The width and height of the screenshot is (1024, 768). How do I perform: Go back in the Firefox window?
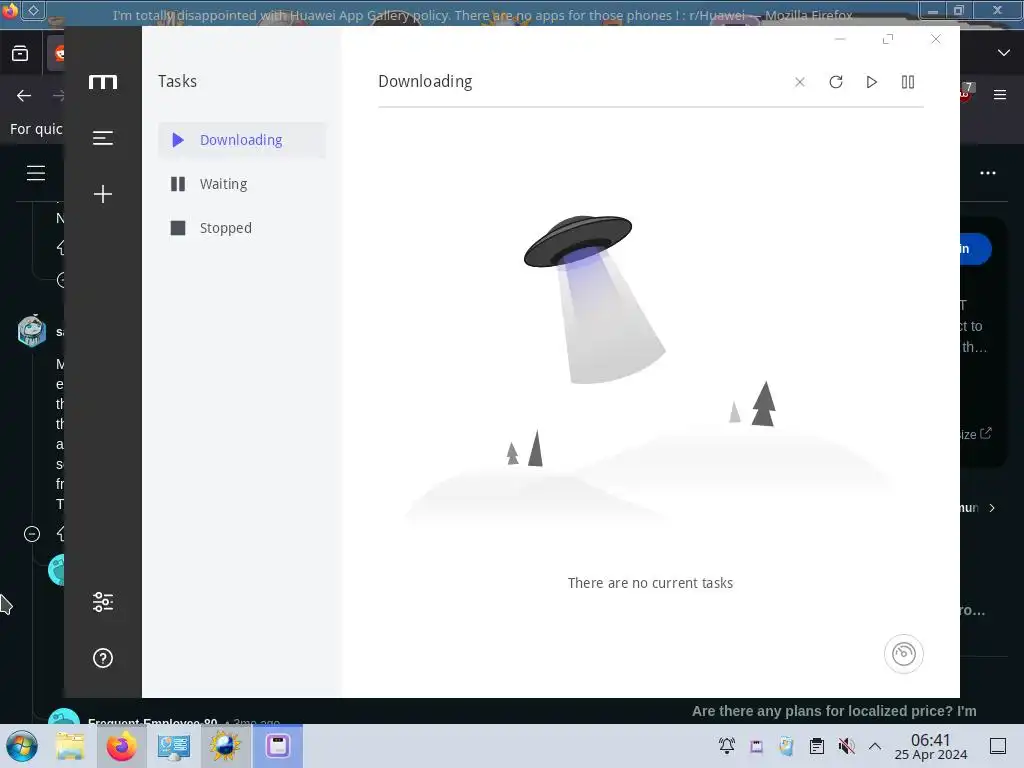pyautogui.click(x=24, y=95)
